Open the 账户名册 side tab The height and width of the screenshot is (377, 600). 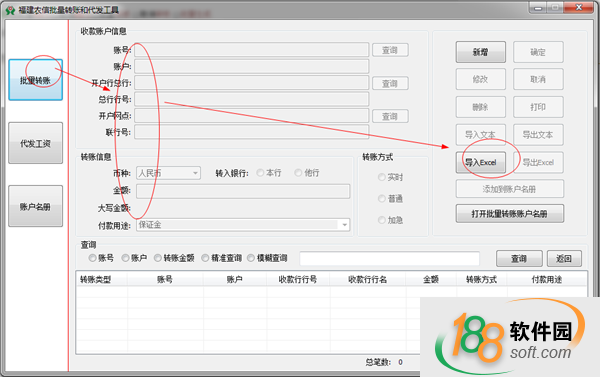tap(36, 206)
